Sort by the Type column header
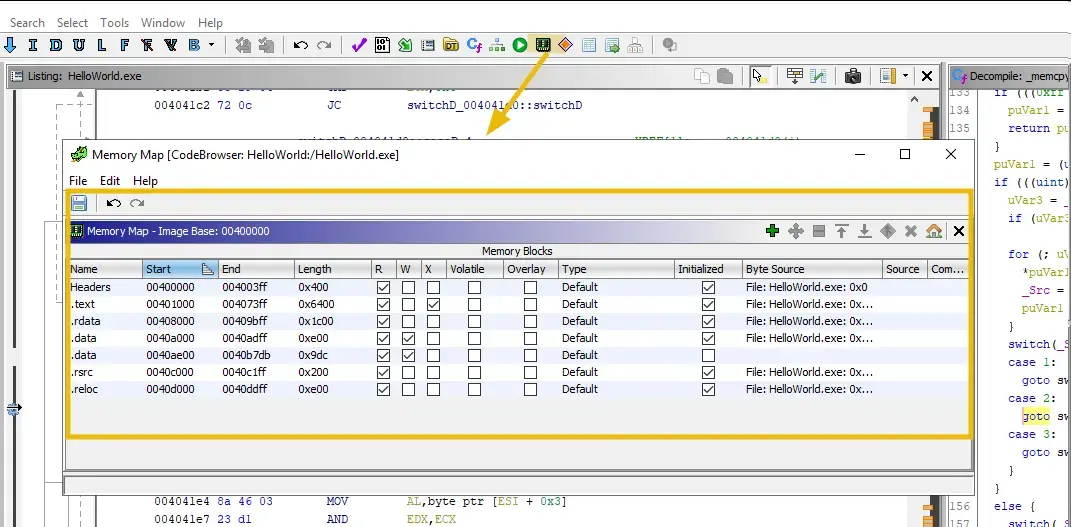The height and width of the screenshot is (527, 1071). click(x=617, y=269)
